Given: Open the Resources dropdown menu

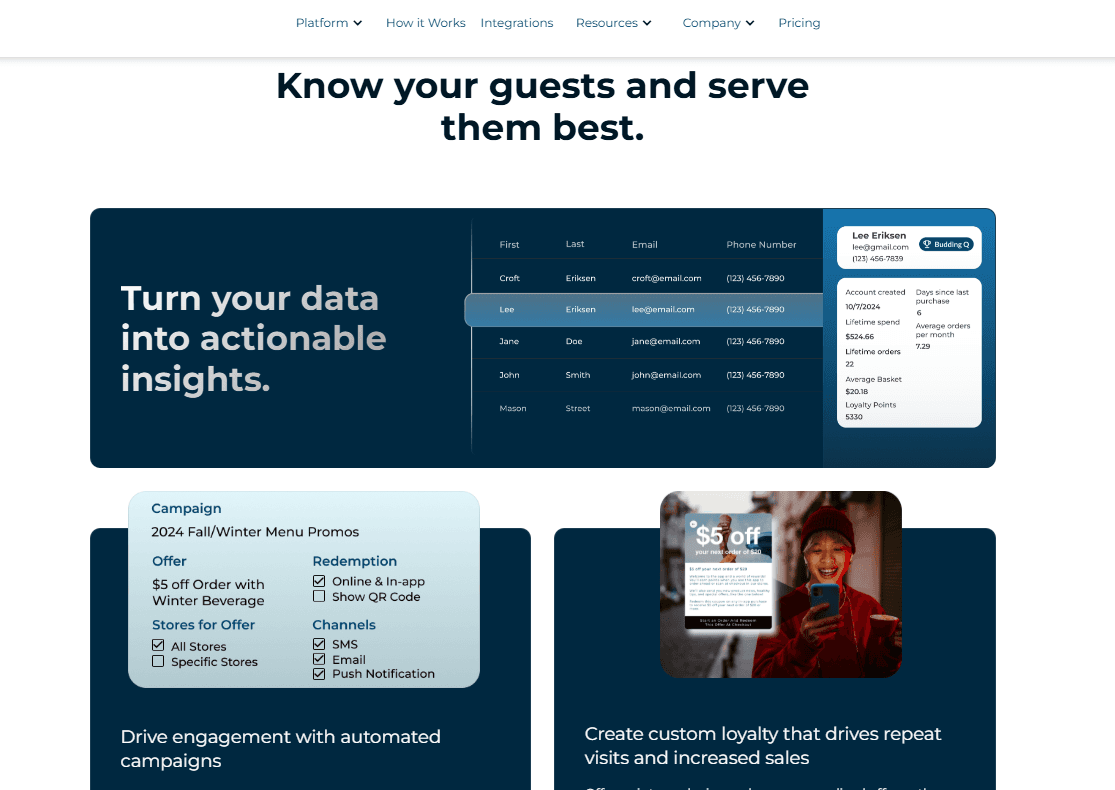Looking at the screenshot, I should (613, 22).
